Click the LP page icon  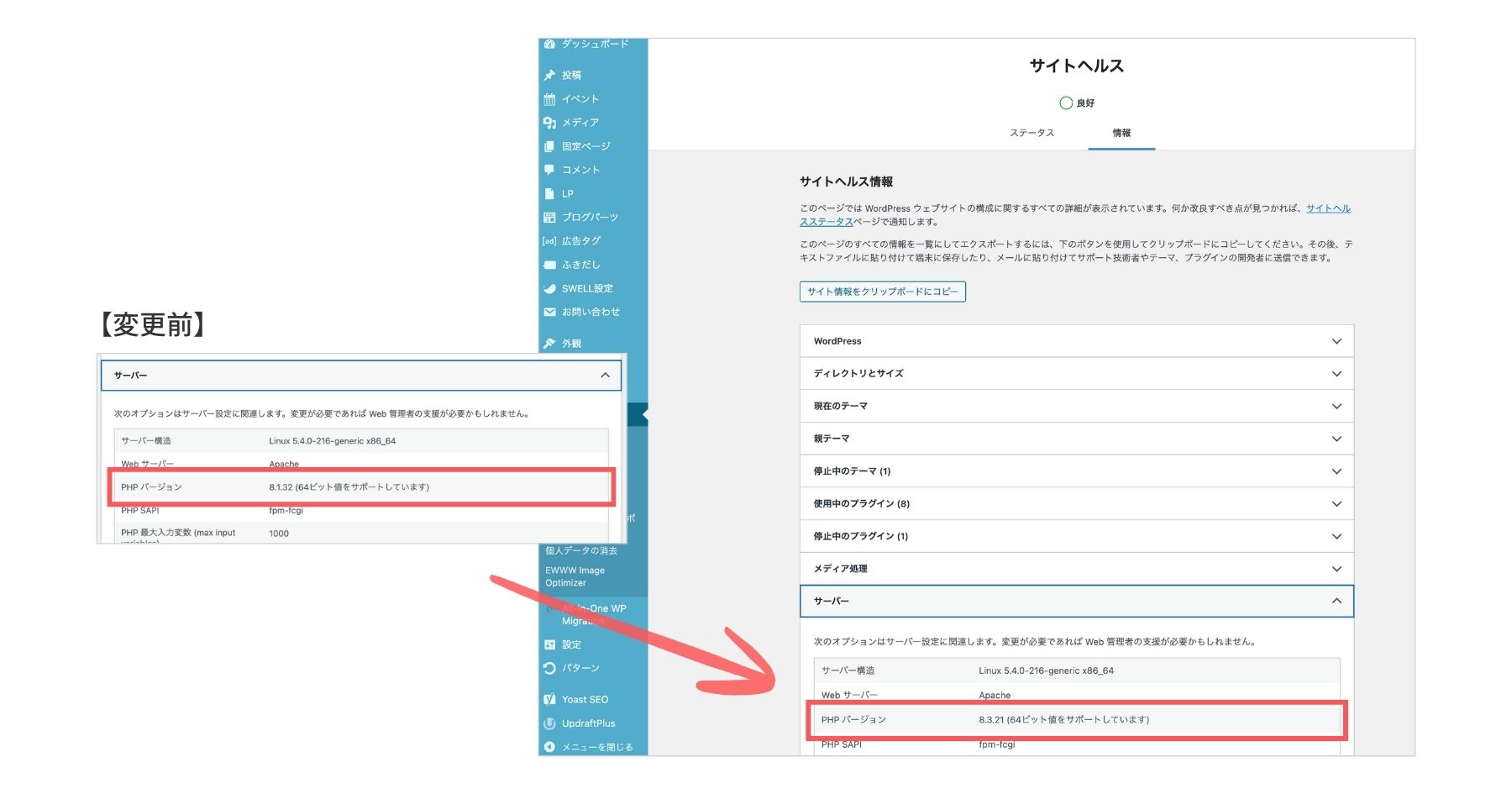[x=549, y=193]
